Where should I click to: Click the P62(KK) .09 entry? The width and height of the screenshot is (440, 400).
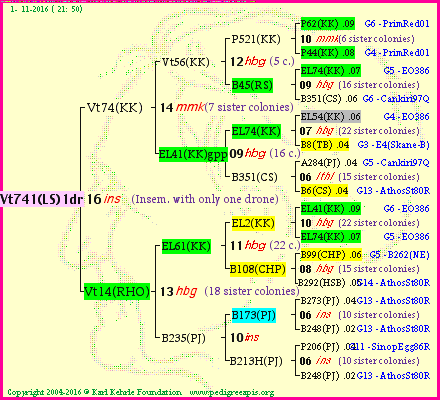(328, 24)
